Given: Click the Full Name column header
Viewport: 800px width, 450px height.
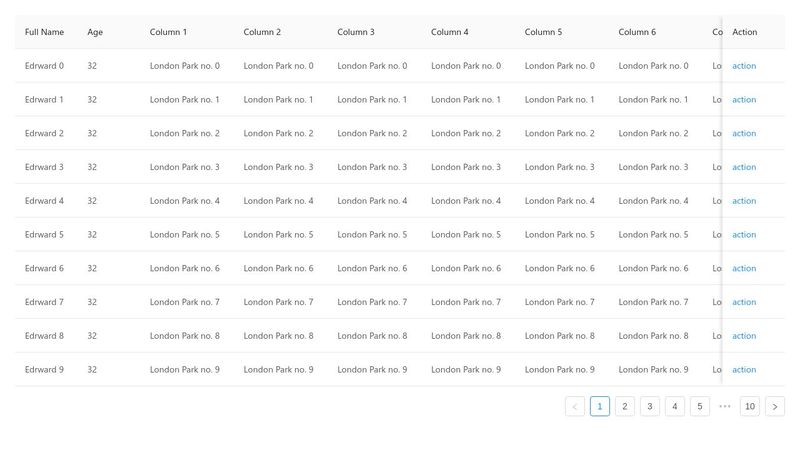Looking at the screenshot, I should (x=44, y=32).
